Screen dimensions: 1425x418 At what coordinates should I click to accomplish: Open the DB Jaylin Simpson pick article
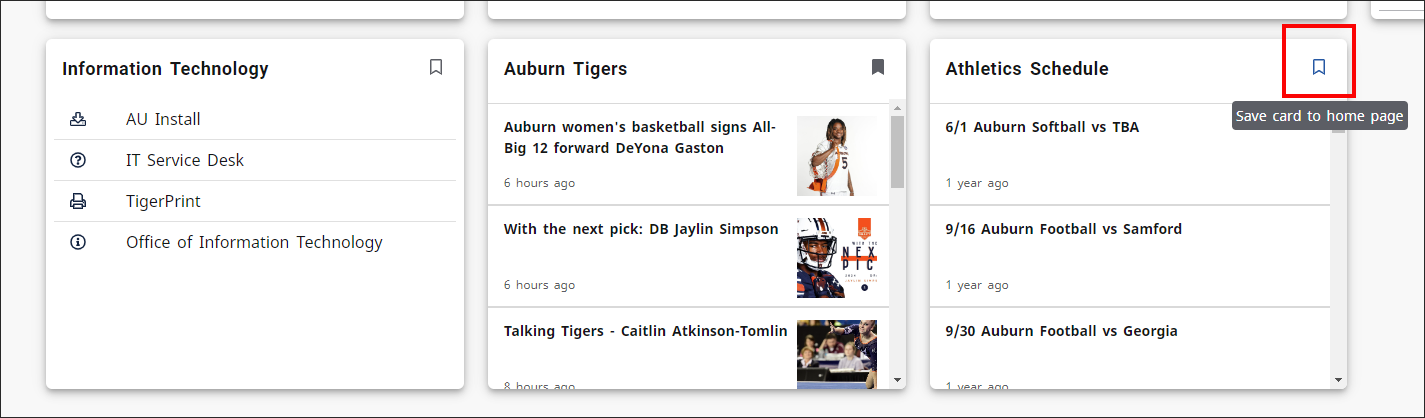click(641, 229)
